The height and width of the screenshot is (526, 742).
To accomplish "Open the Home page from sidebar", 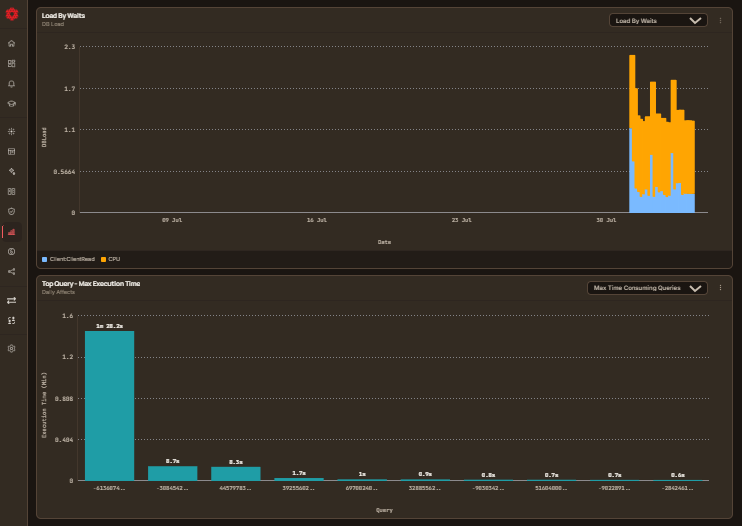I will coord(12,44).
